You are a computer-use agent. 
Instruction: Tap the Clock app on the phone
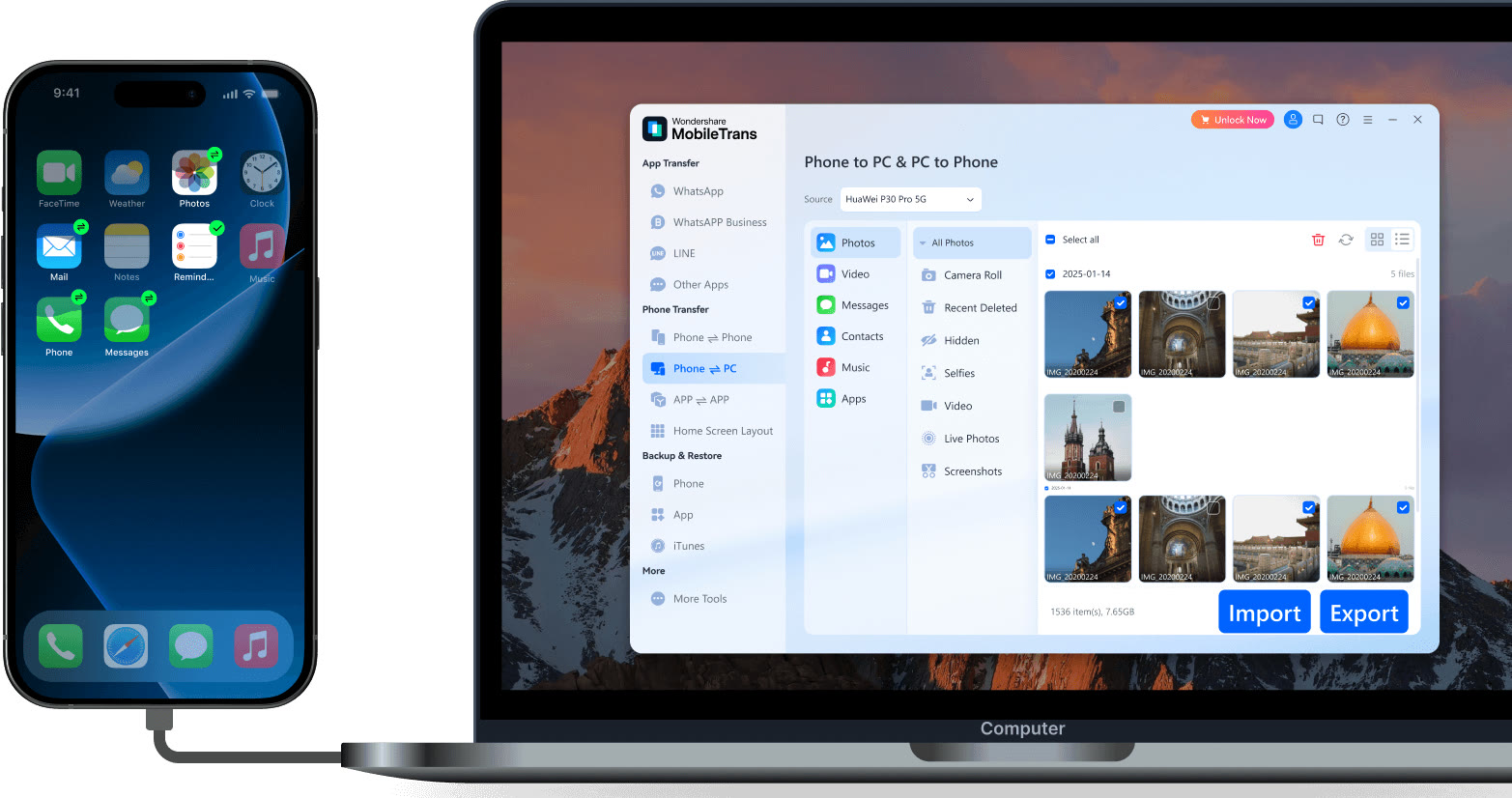pyautogui.click(x=262, y=173)
